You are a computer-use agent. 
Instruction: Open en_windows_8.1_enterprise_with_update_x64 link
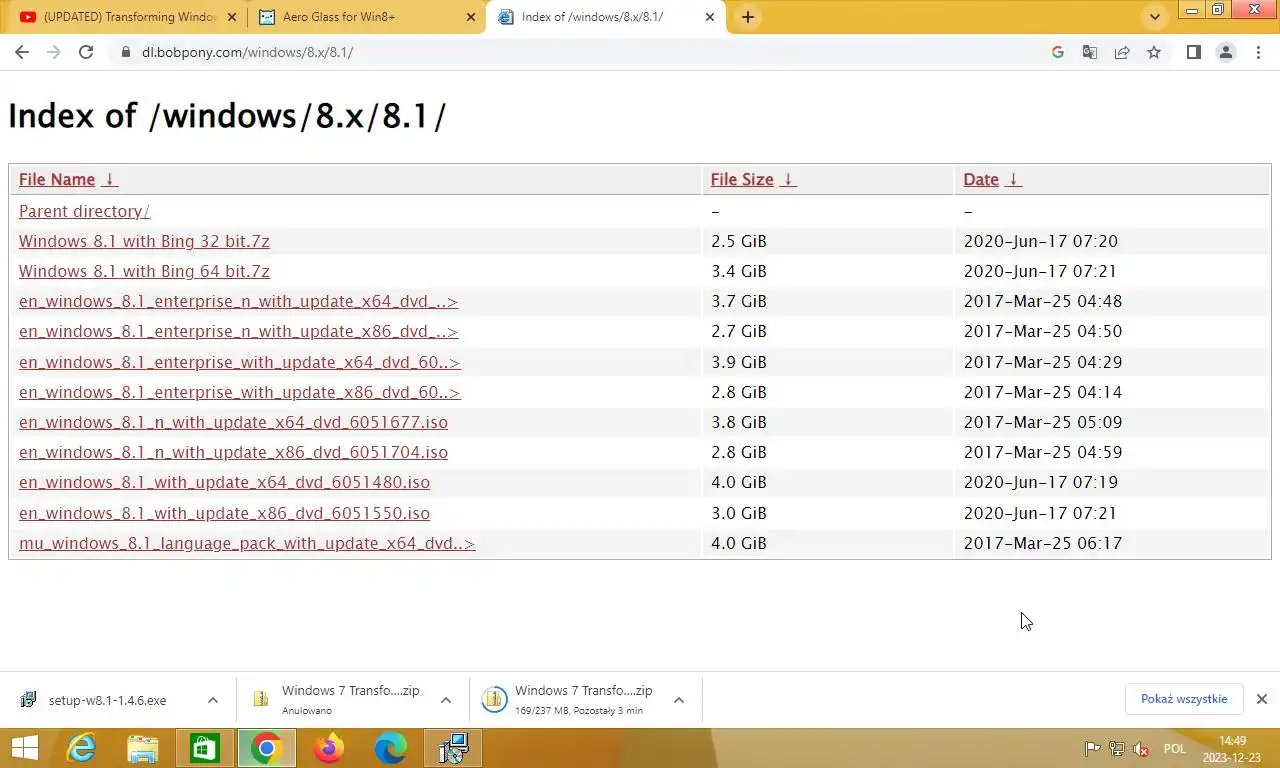[x=240, y=362]
